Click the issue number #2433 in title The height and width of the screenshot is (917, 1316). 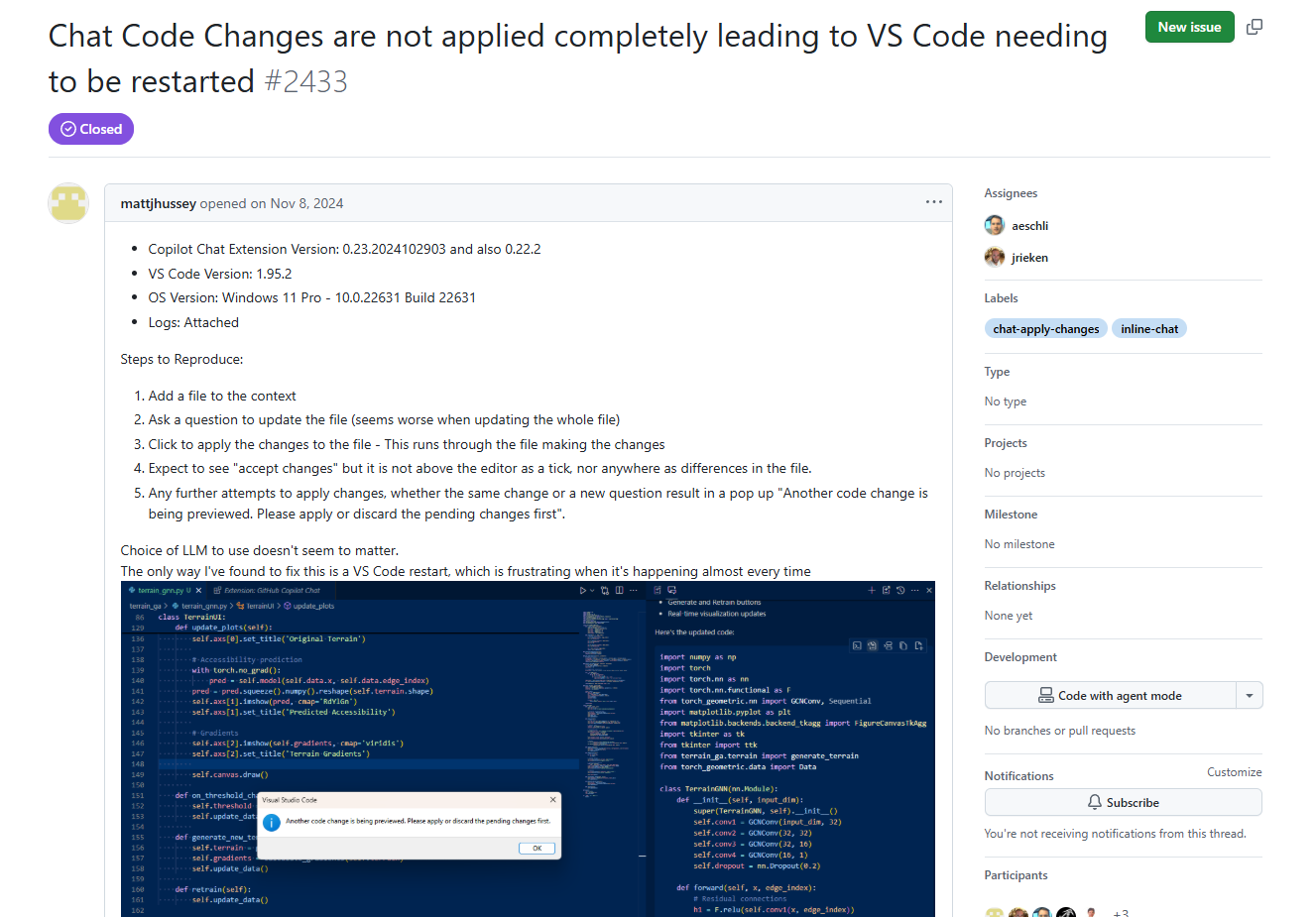pyautogui.click(x=305, y=81)
